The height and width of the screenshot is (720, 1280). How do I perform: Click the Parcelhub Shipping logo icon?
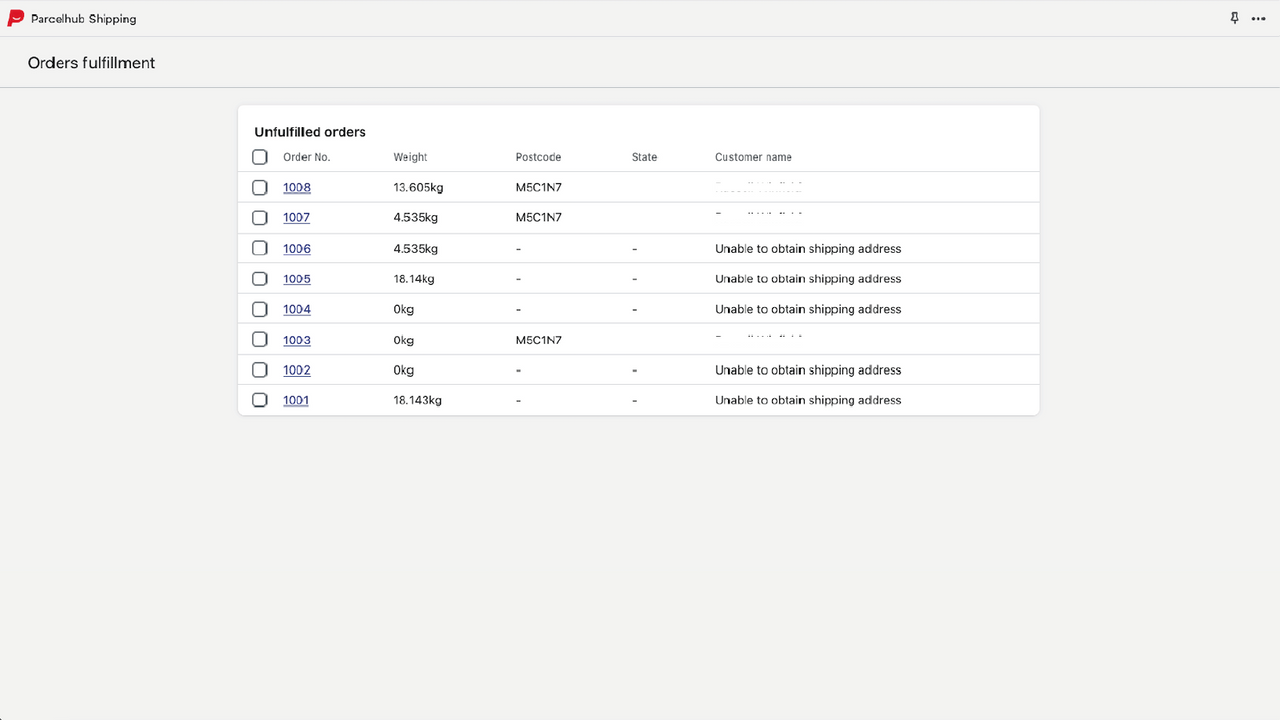point(15,18)
